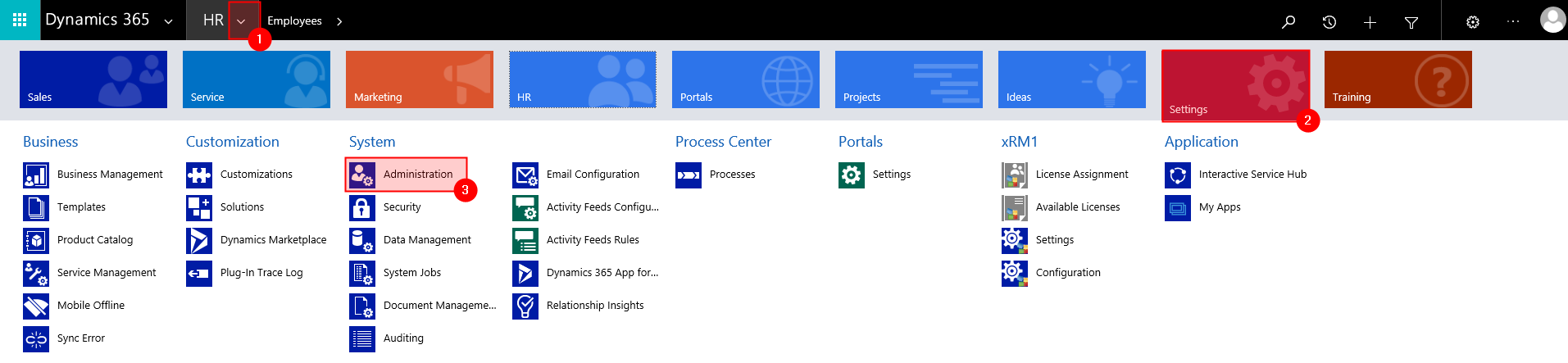Open Available Licenses
1568x363 pixels.
pyautogui.click(x=1077, y=207)
